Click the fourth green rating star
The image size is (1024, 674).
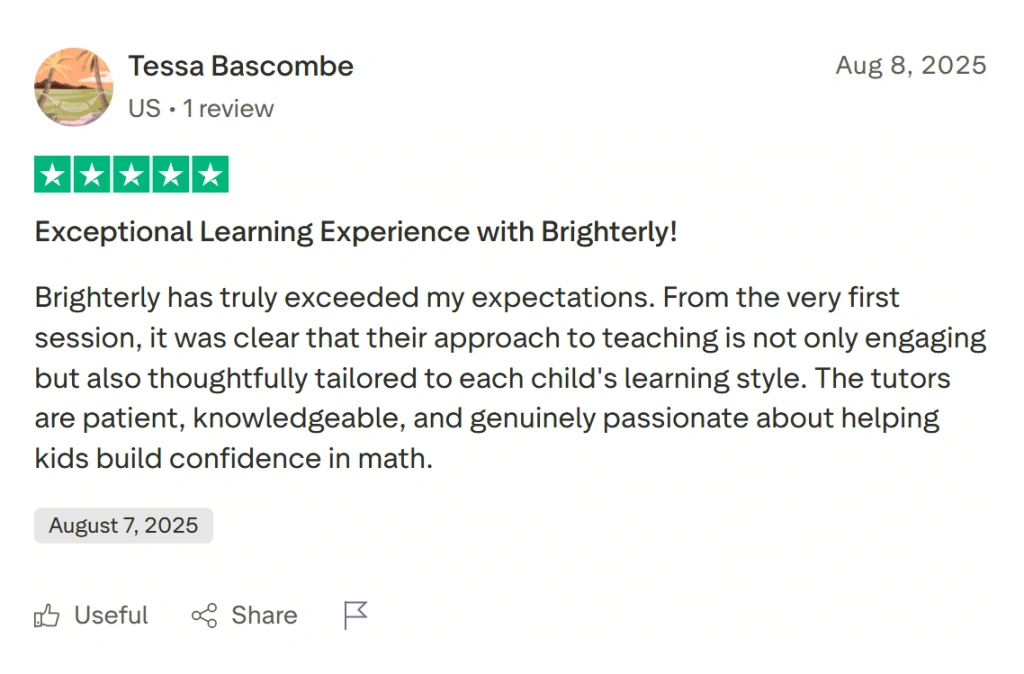[x=171, y=173]
